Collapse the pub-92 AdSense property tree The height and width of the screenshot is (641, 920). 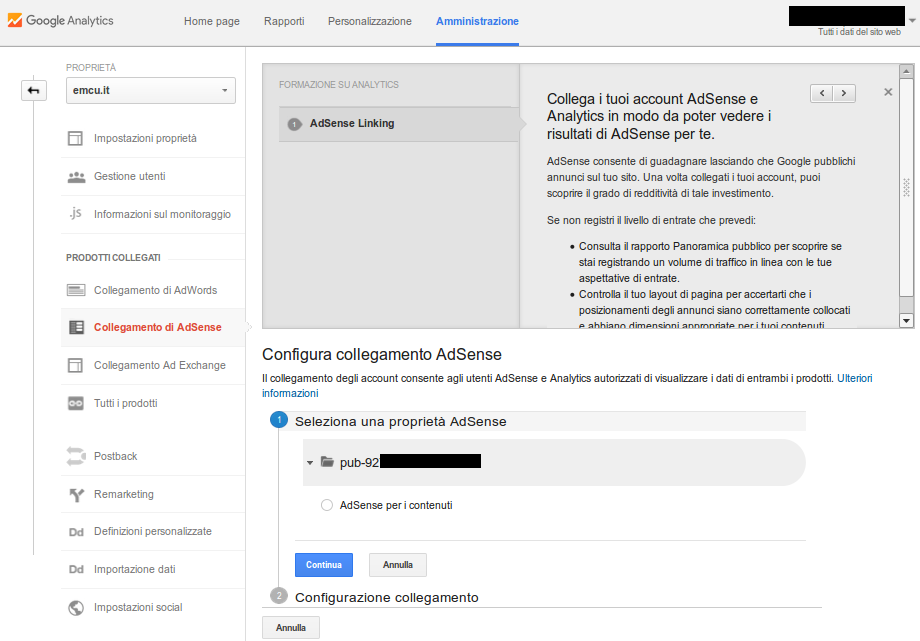tap(310, 463)
